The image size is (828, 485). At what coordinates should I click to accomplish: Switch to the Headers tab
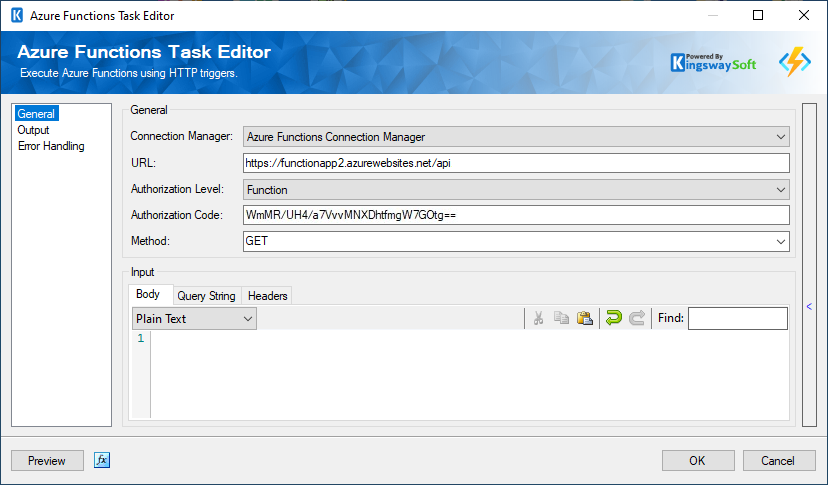coord(267,296)
